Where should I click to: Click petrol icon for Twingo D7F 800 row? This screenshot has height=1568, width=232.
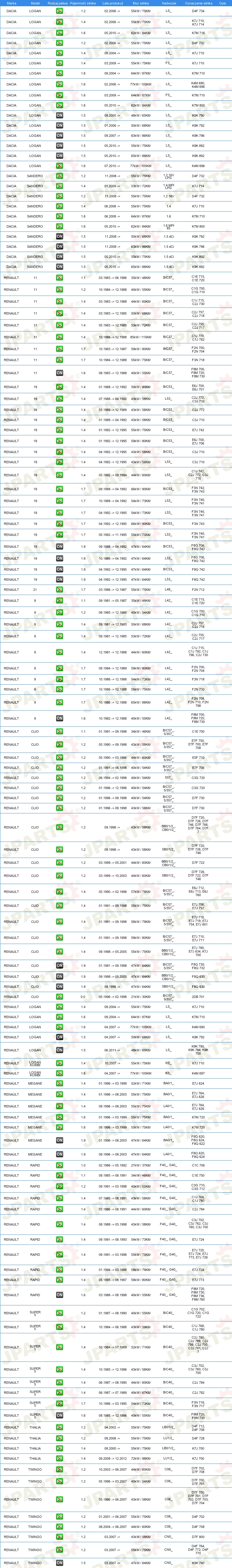tap(59, 1537)
